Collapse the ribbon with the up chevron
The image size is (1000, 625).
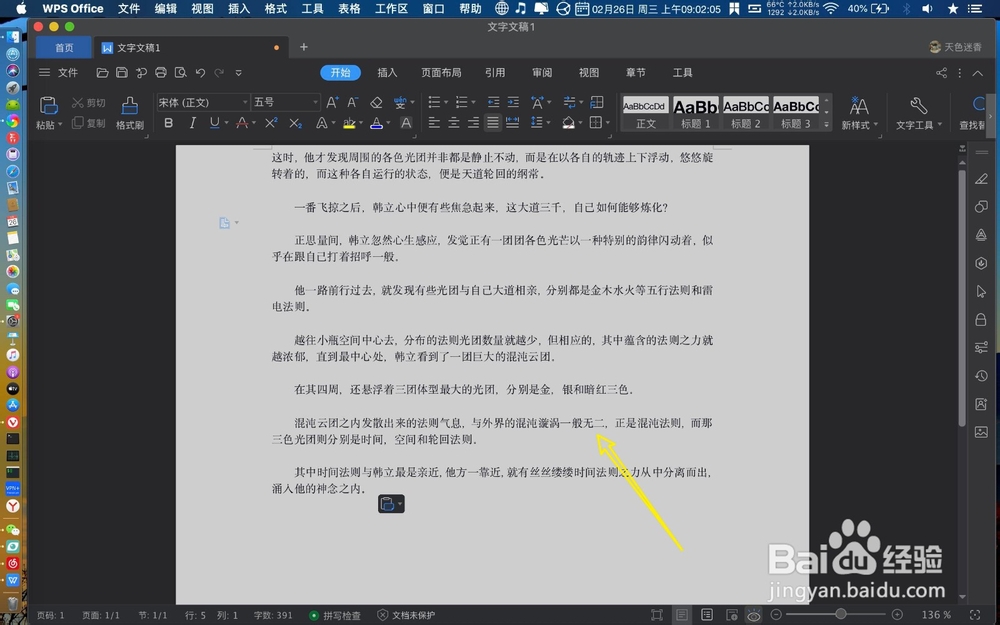(x=978, y=73)
